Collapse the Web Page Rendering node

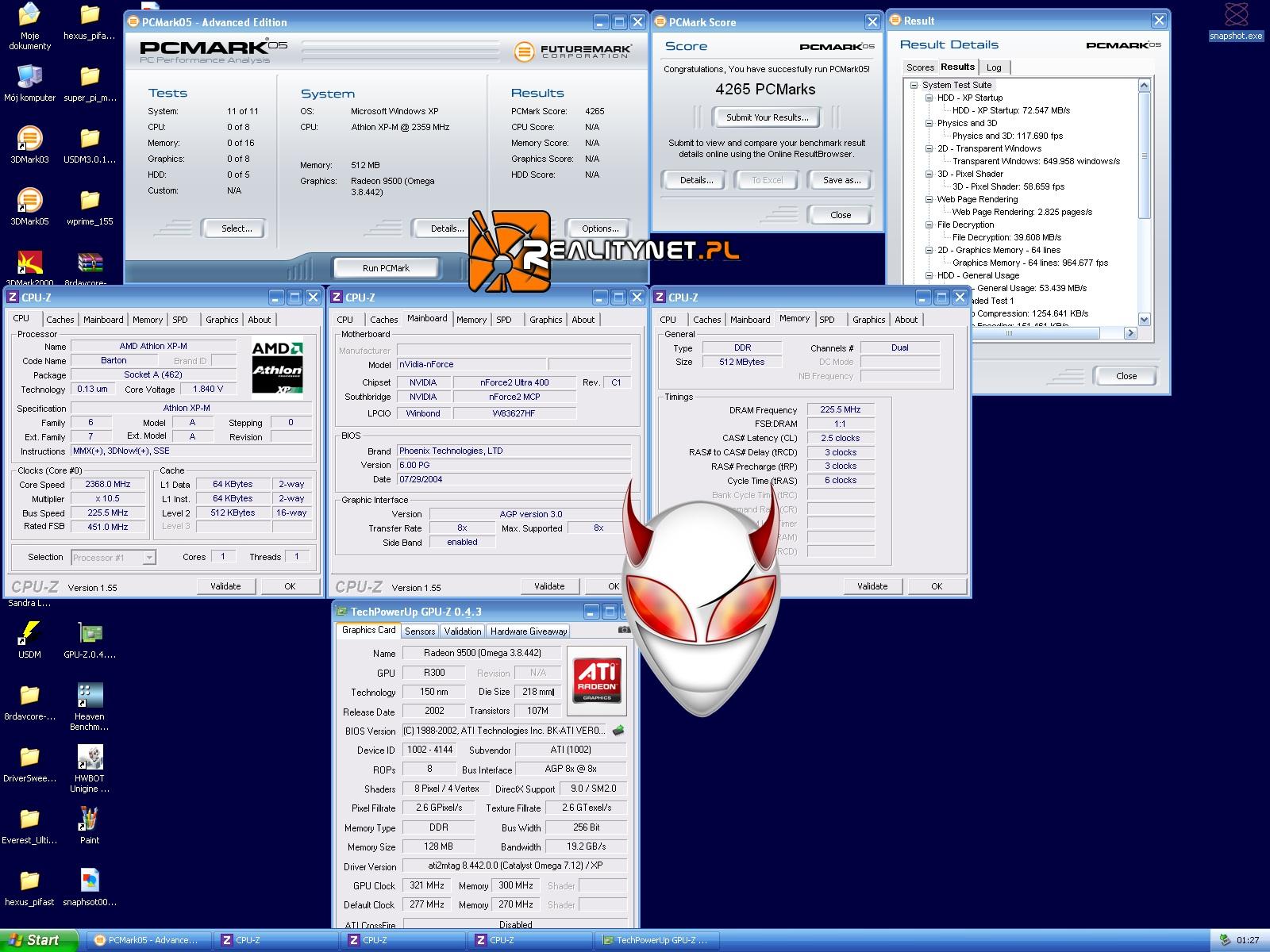[x=929, y=199]
